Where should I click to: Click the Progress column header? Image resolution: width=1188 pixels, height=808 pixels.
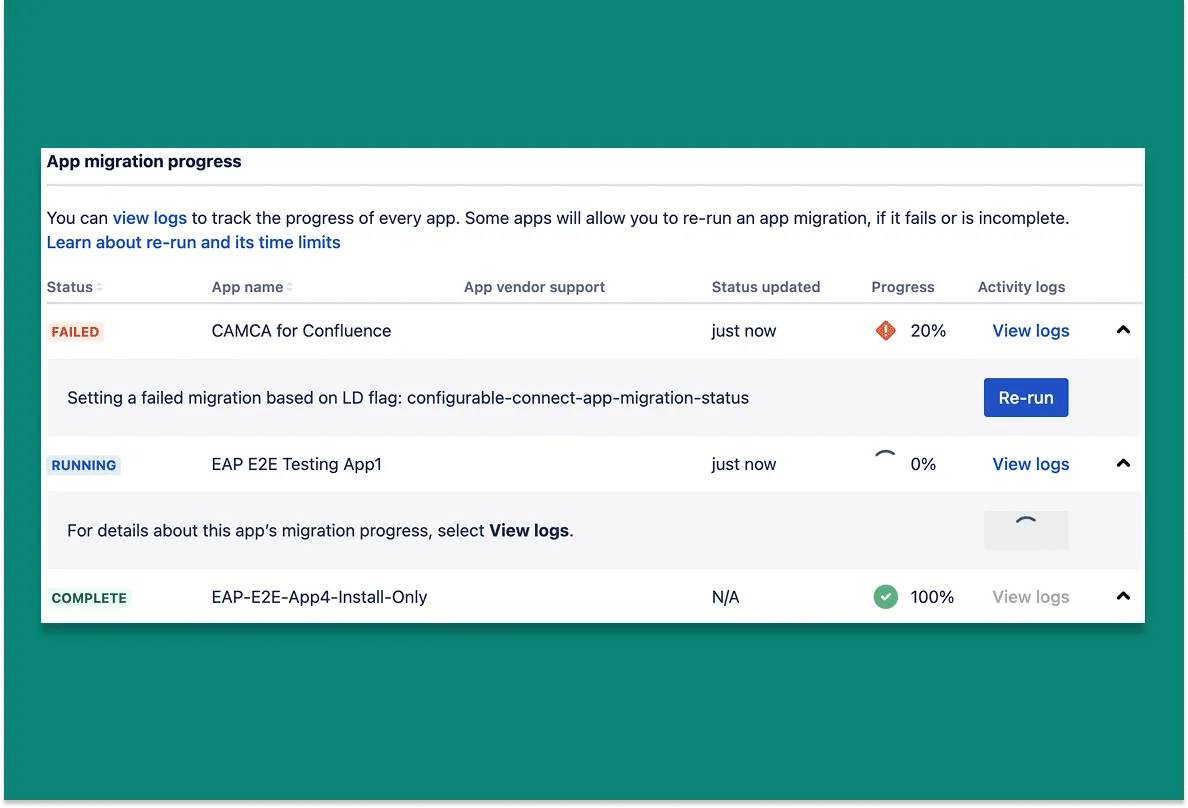tap(902, 287)
